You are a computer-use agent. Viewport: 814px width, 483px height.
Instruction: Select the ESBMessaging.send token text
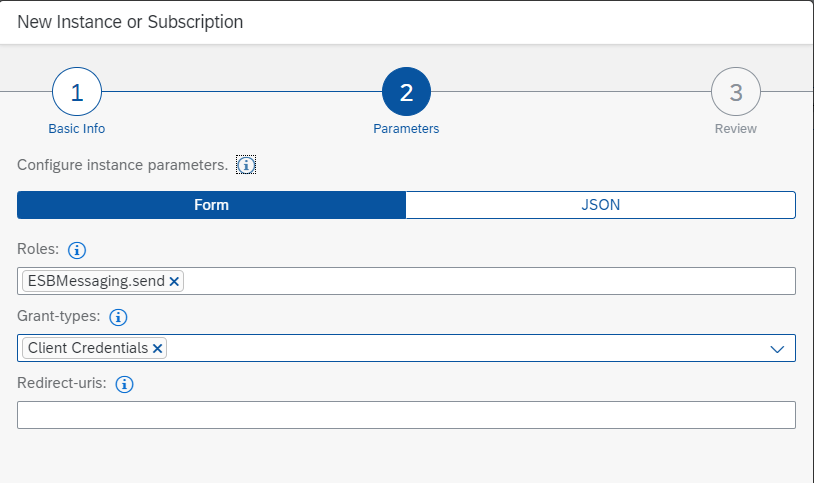pyautogui.click(x=95, y=282)
